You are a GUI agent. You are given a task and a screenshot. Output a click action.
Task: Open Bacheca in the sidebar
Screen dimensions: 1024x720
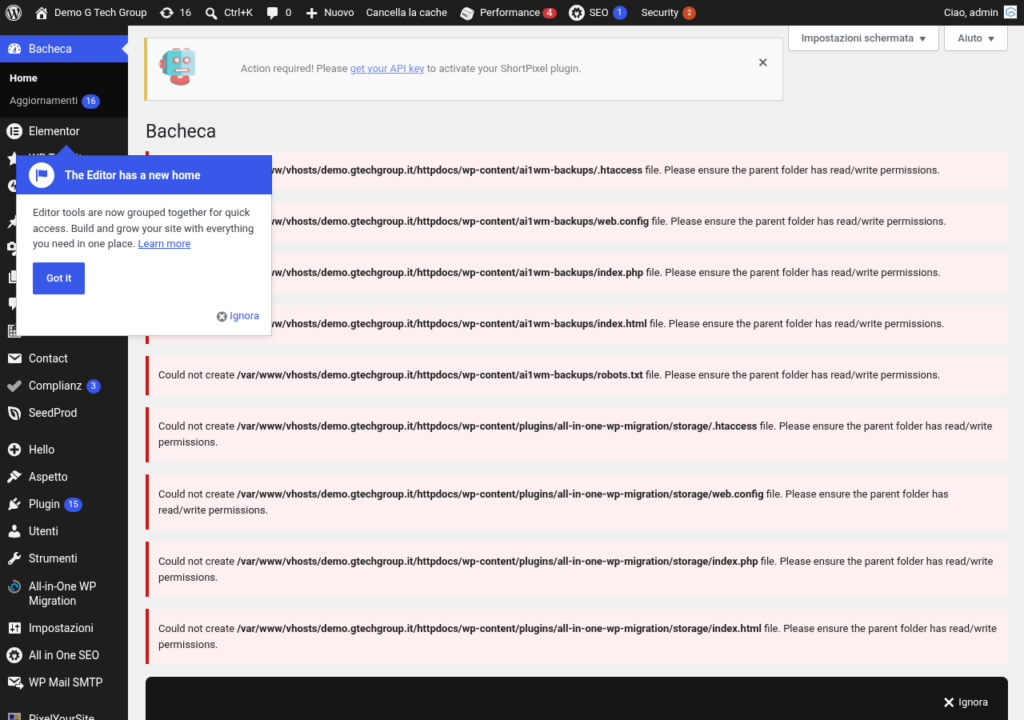pyautogui.click(x=64, y=48)
